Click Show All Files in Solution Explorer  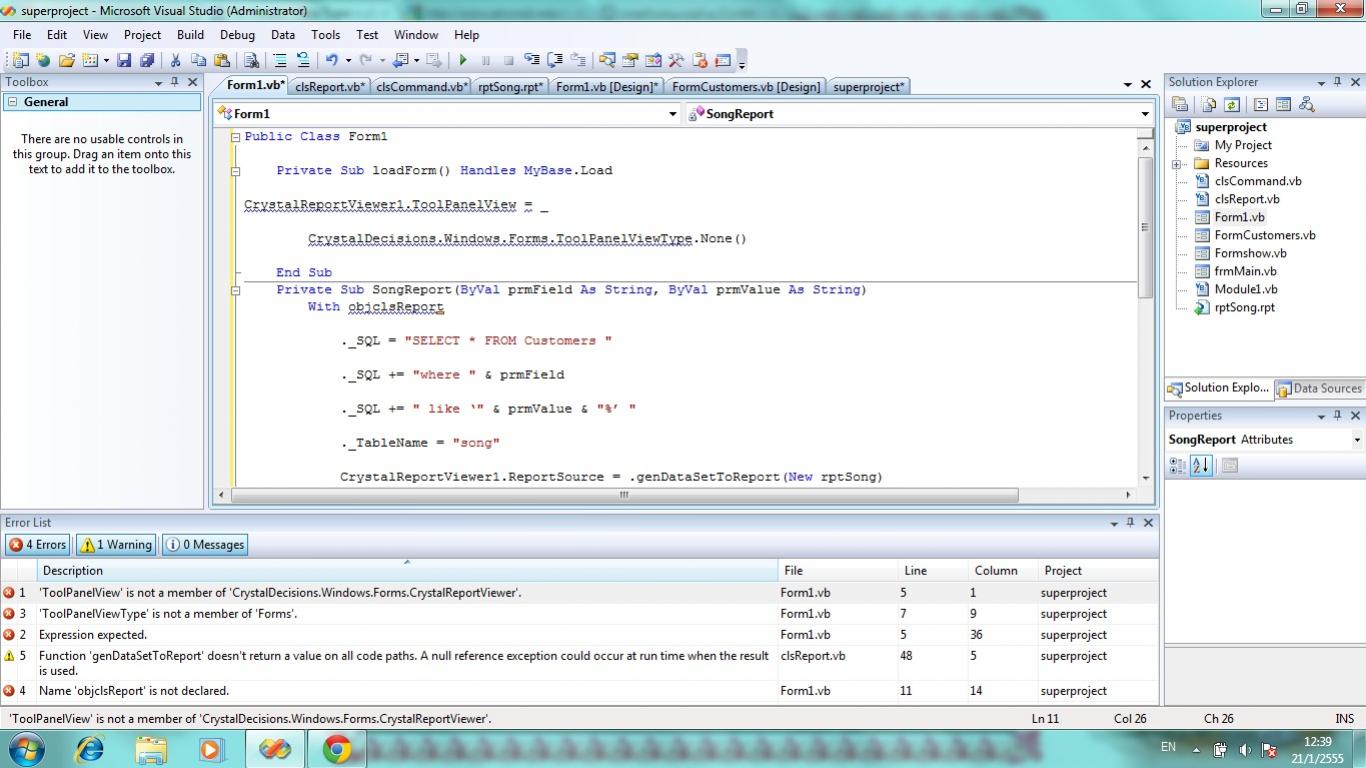(x=1209, y=104)
